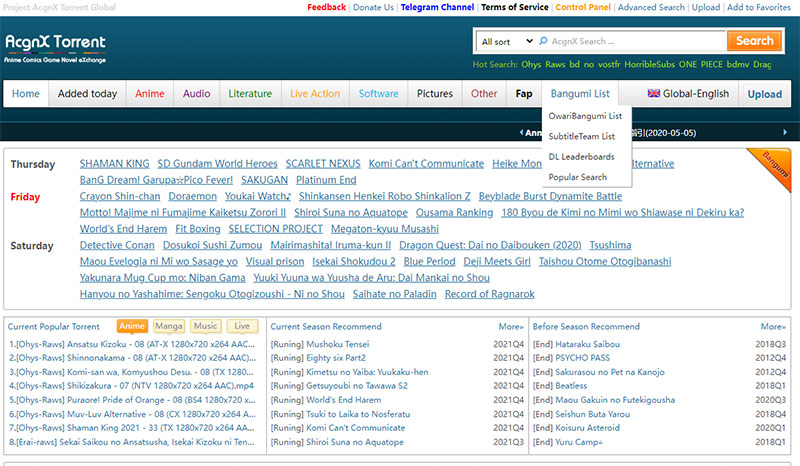Image resolution: width=800 pixels, height=466 pixels.
Task: Click the magnifier icon in search box
Action: tap(543, 42)
